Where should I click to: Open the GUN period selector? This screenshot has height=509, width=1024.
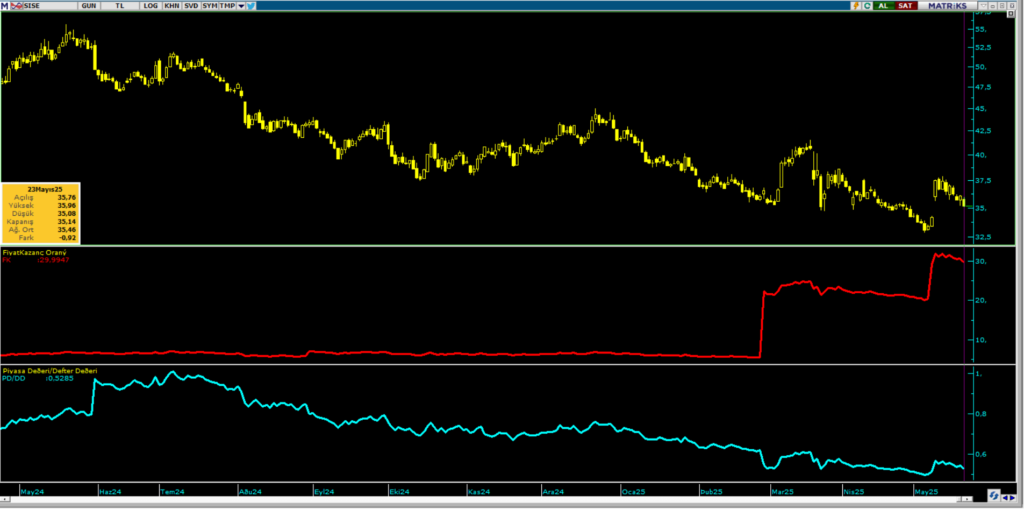point(89,6)
